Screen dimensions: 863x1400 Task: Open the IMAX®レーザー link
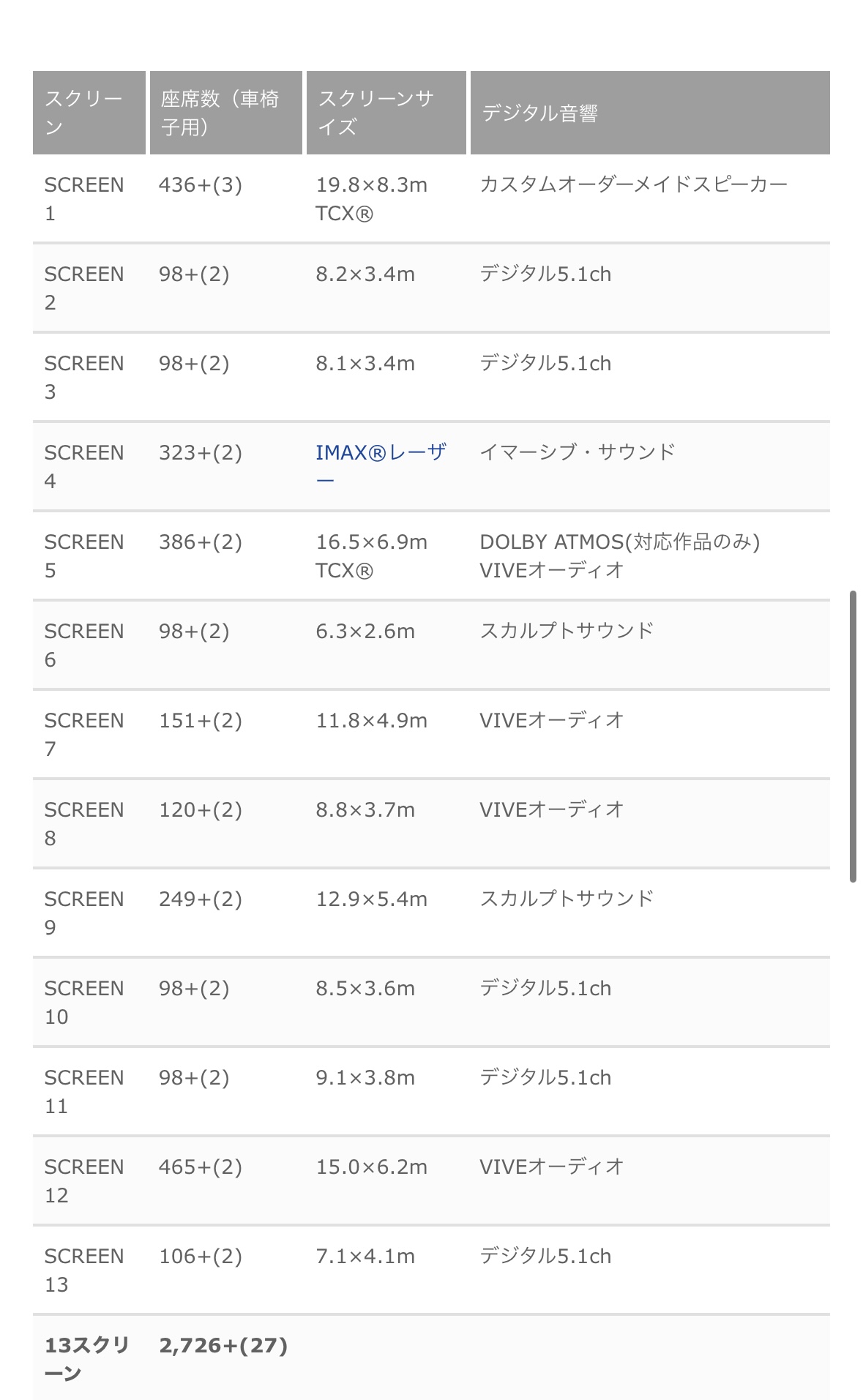(380, 453)
